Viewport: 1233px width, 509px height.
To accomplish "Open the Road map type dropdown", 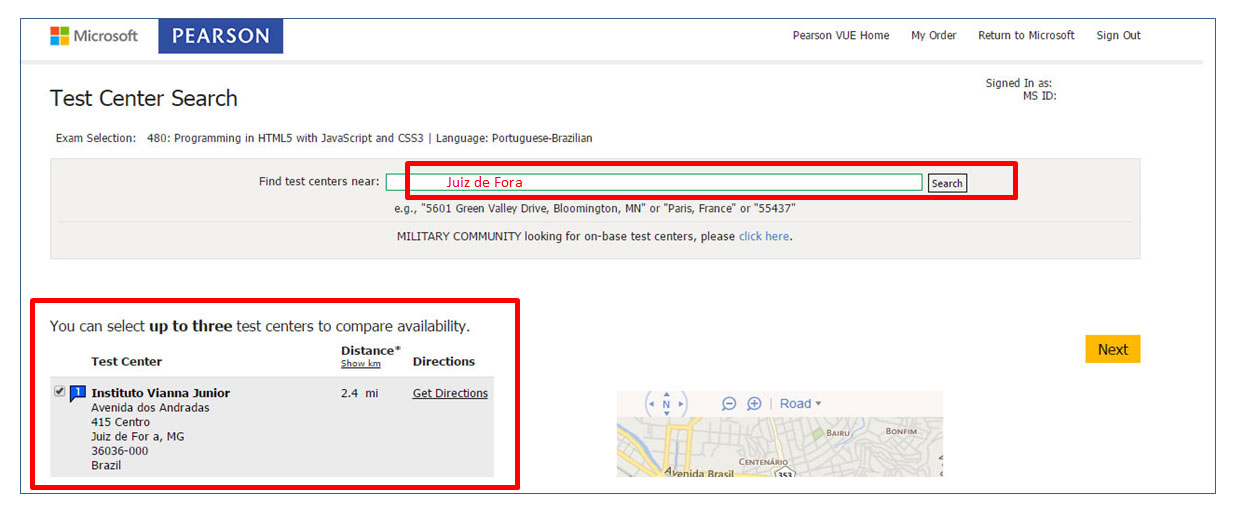I will pyautogui.click(x=800, y=403).
